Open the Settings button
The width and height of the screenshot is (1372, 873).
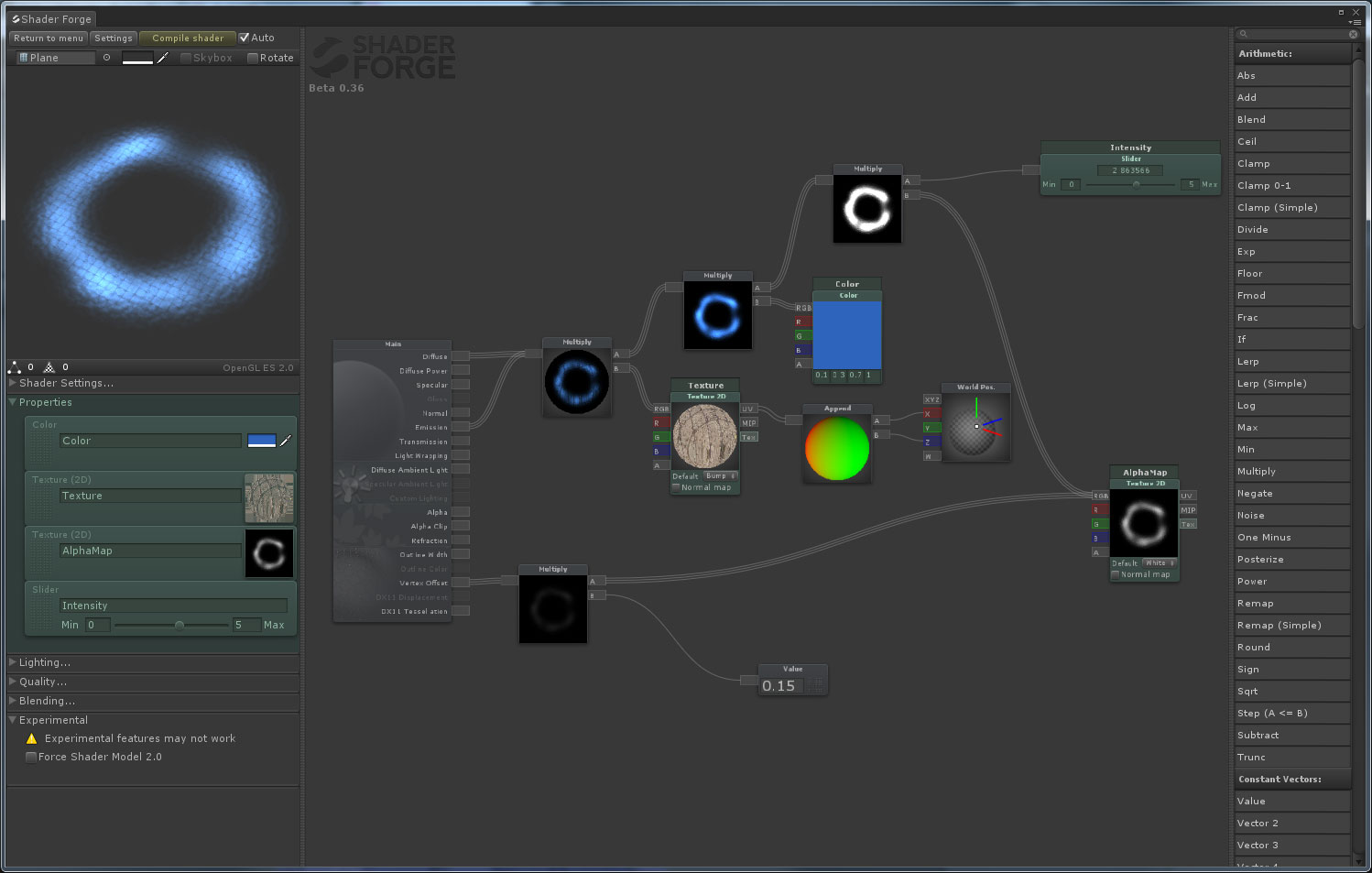point(114,38)
